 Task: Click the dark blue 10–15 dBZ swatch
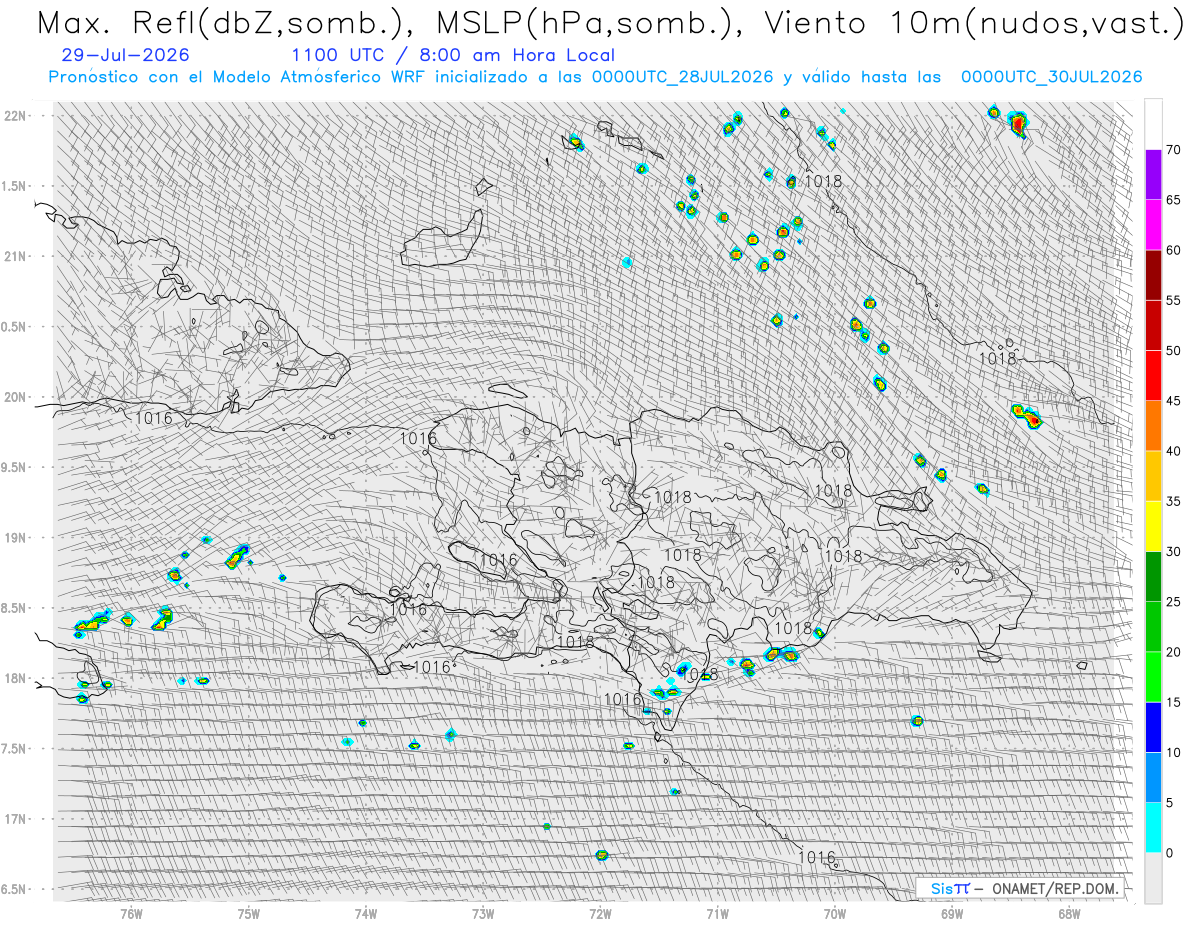(1153, 727)
